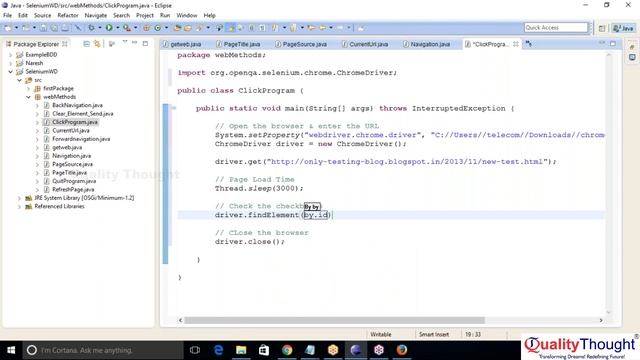Collapse the SeleniumWD project
This screenshot has height=360, width=640.
pos(11,72)
